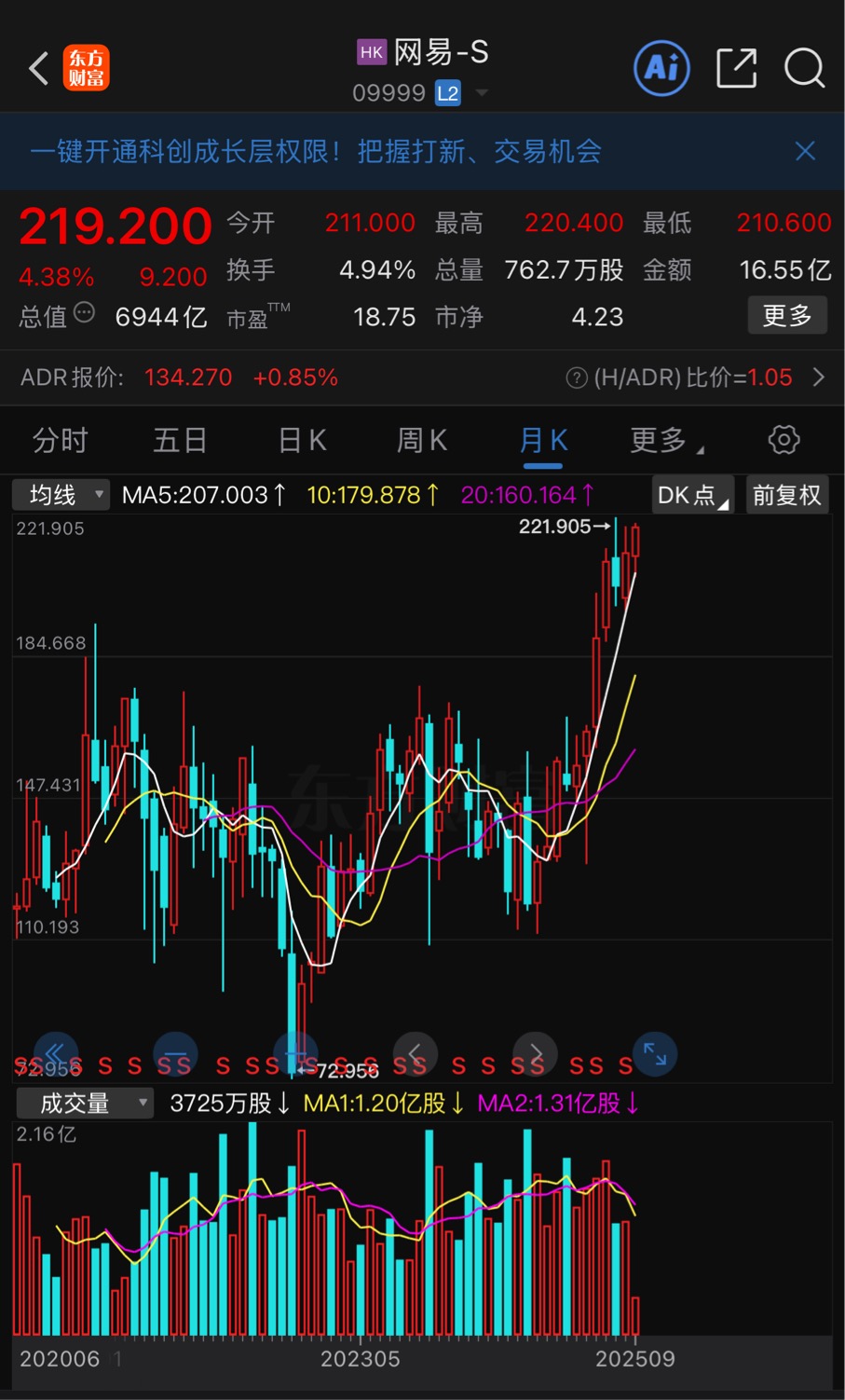The height and width of the screenshot is (1400, 845).
Task: Tap the MA20 160.164 value
Action: coord(527,495)
